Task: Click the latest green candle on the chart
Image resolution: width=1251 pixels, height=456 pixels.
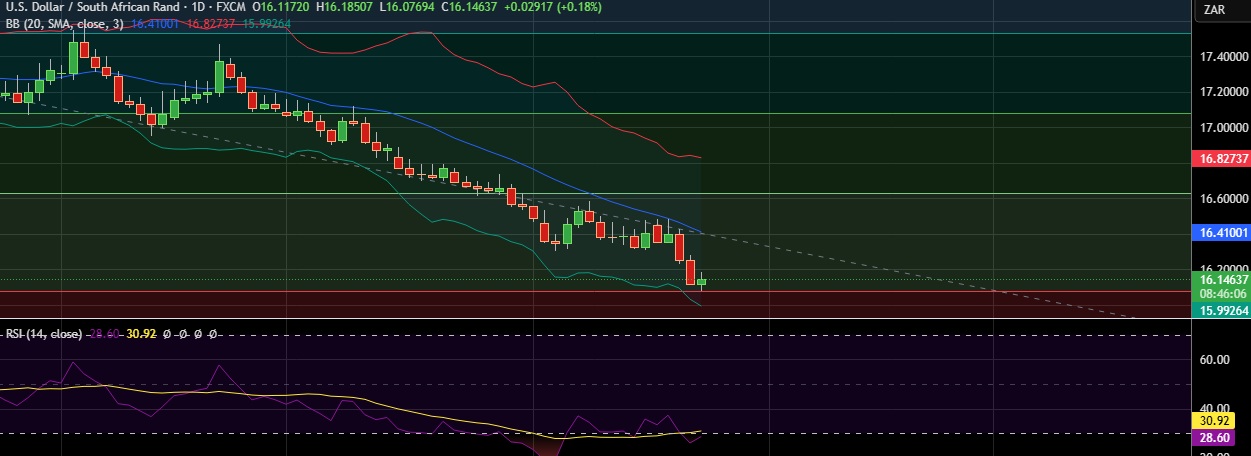Action: coord(702,282)
